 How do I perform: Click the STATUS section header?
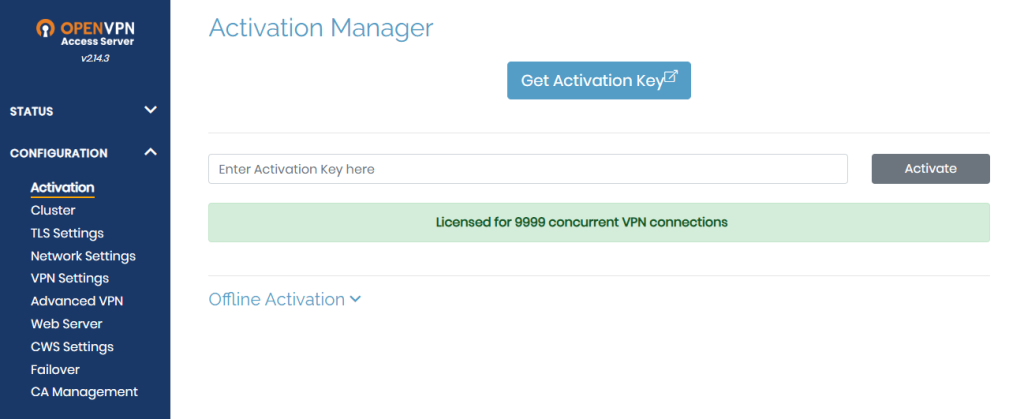32,111
